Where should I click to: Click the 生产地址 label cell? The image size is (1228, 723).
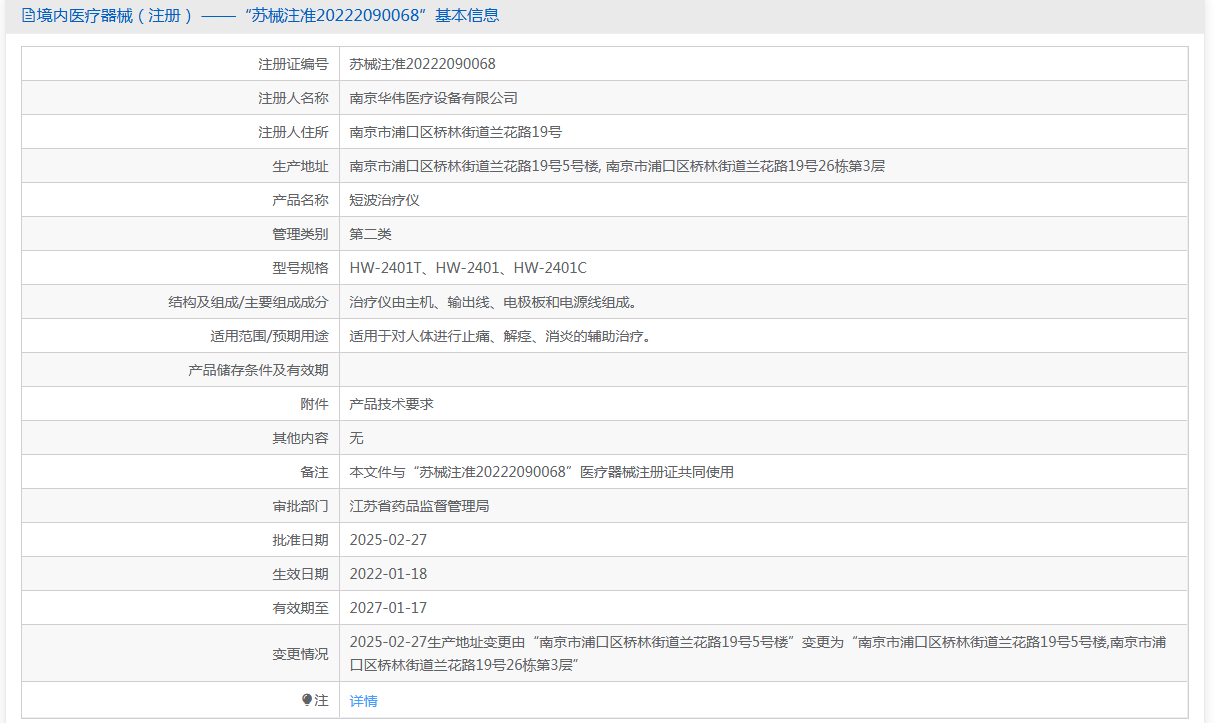point(181,166)
